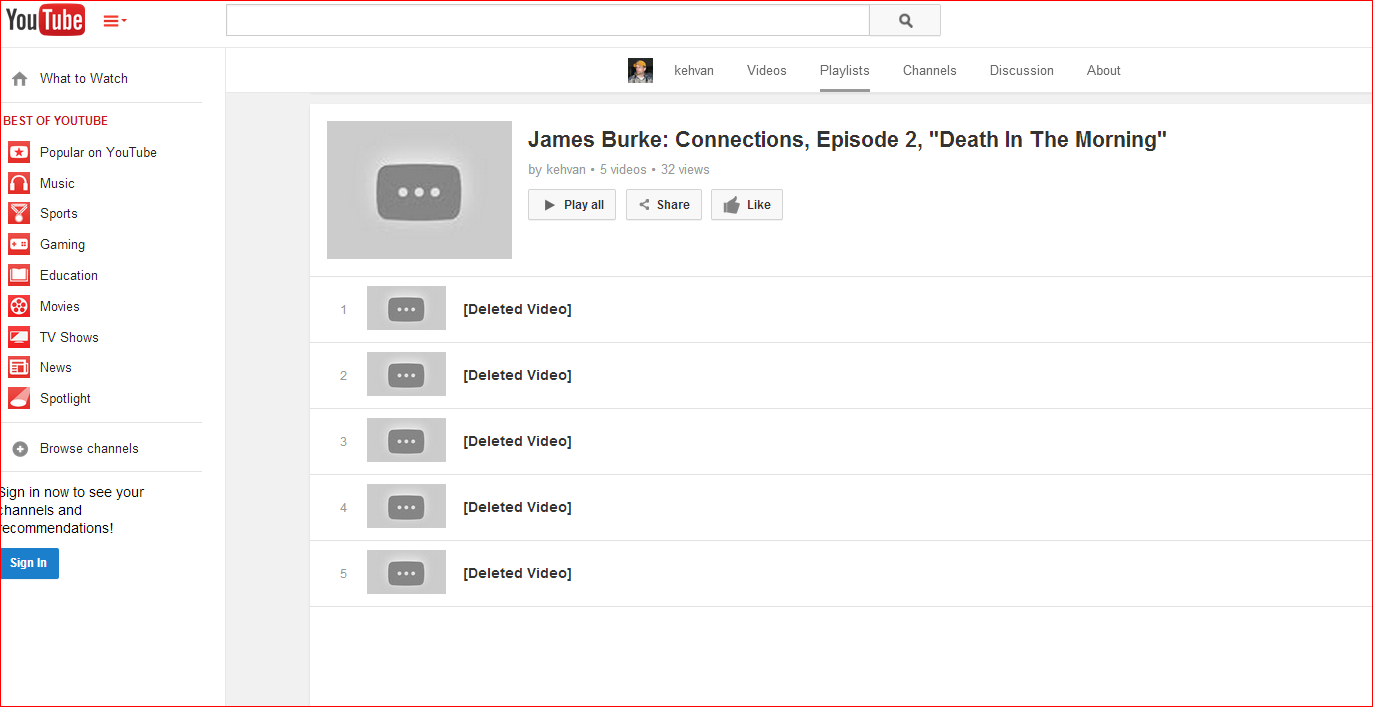Click the Education icon in sidebar

coord(19,275)
